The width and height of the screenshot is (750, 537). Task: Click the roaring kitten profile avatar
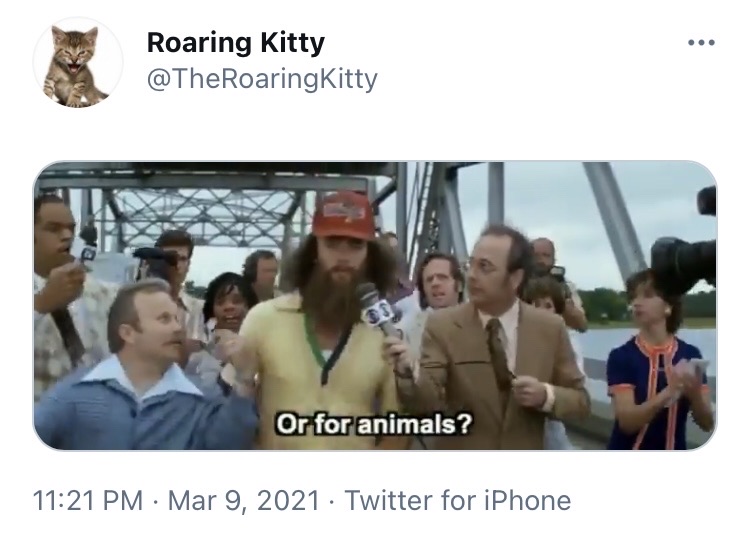(78, 63)
